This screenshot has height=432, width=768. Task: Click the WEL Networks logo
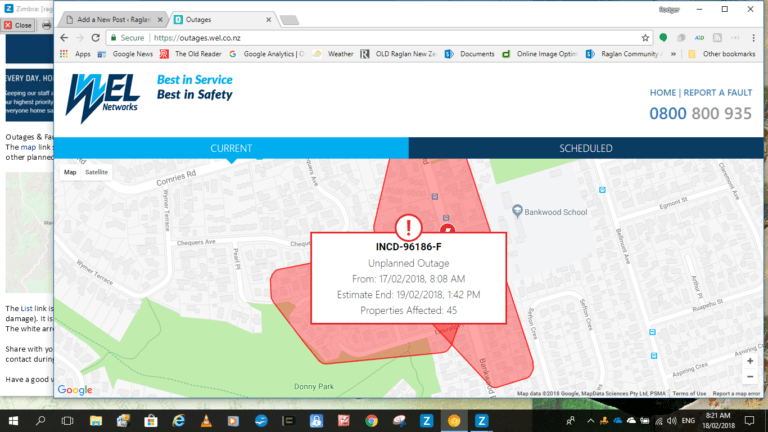tap(103, 98)
